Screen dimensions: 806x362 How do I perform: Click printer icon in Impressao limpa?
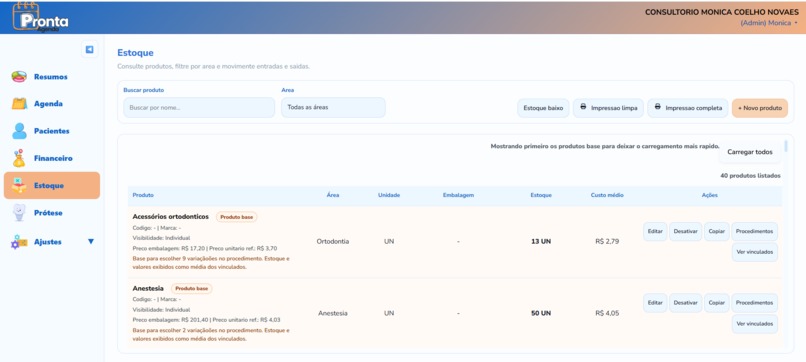[x=583, y=107]
